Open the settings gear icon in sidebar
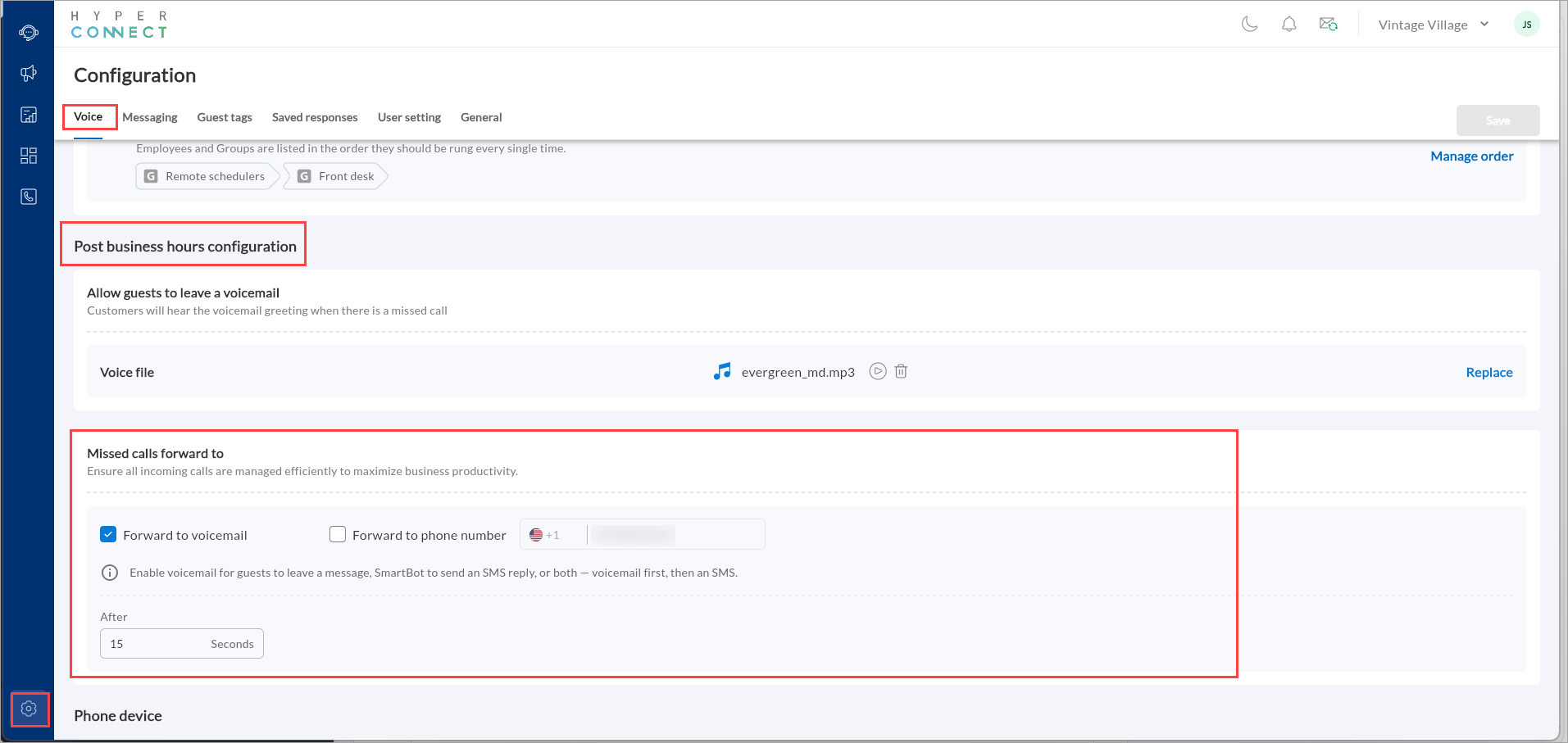Screen dimensions: 1568x743 click(29, 709)
